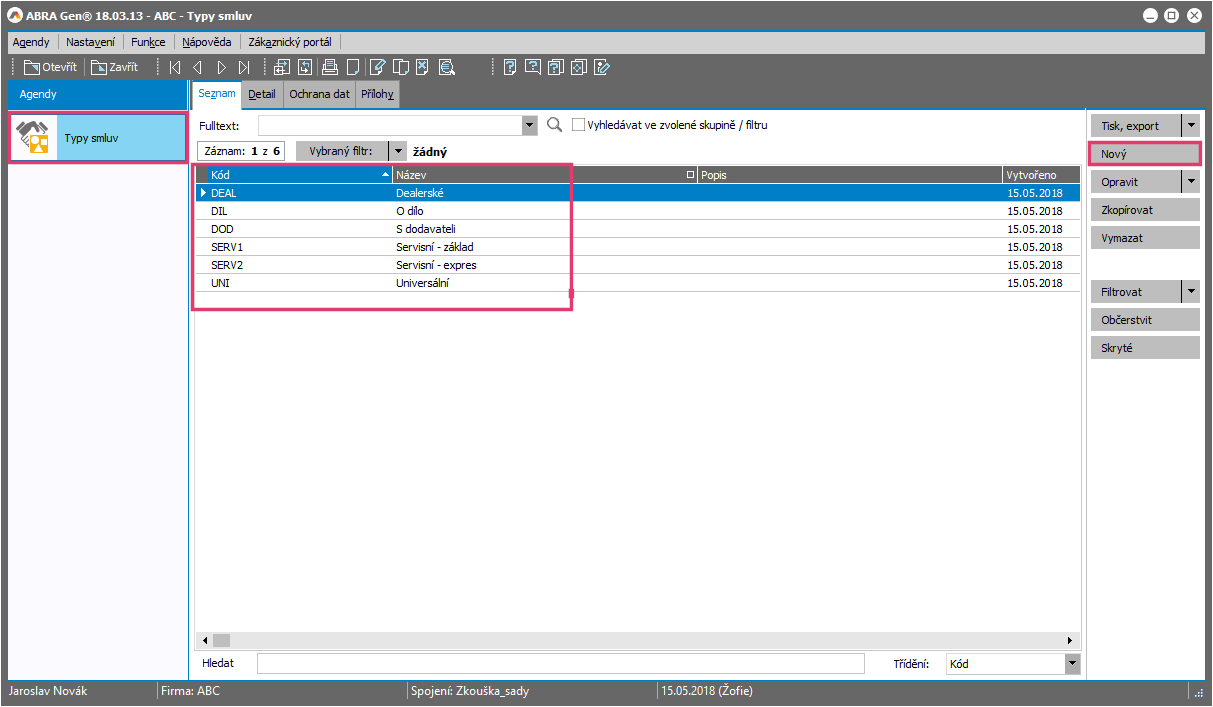Image resolution: width=1213 pixels, height=707 pixels.
Task: Click into the Hledat input field
Action: pyautogui.click(x=560, y=663)
